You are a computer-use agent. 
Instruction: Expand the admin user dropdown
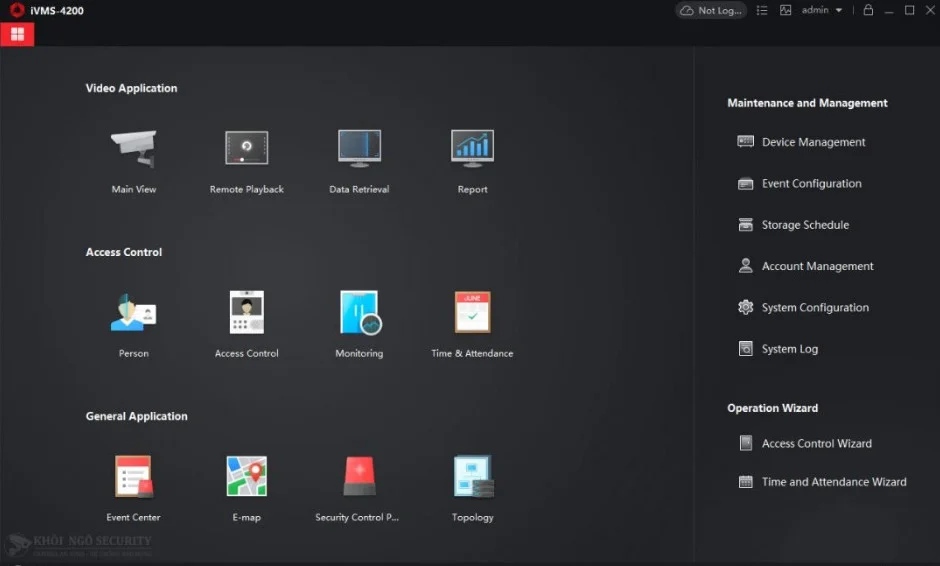click(822, 10)
